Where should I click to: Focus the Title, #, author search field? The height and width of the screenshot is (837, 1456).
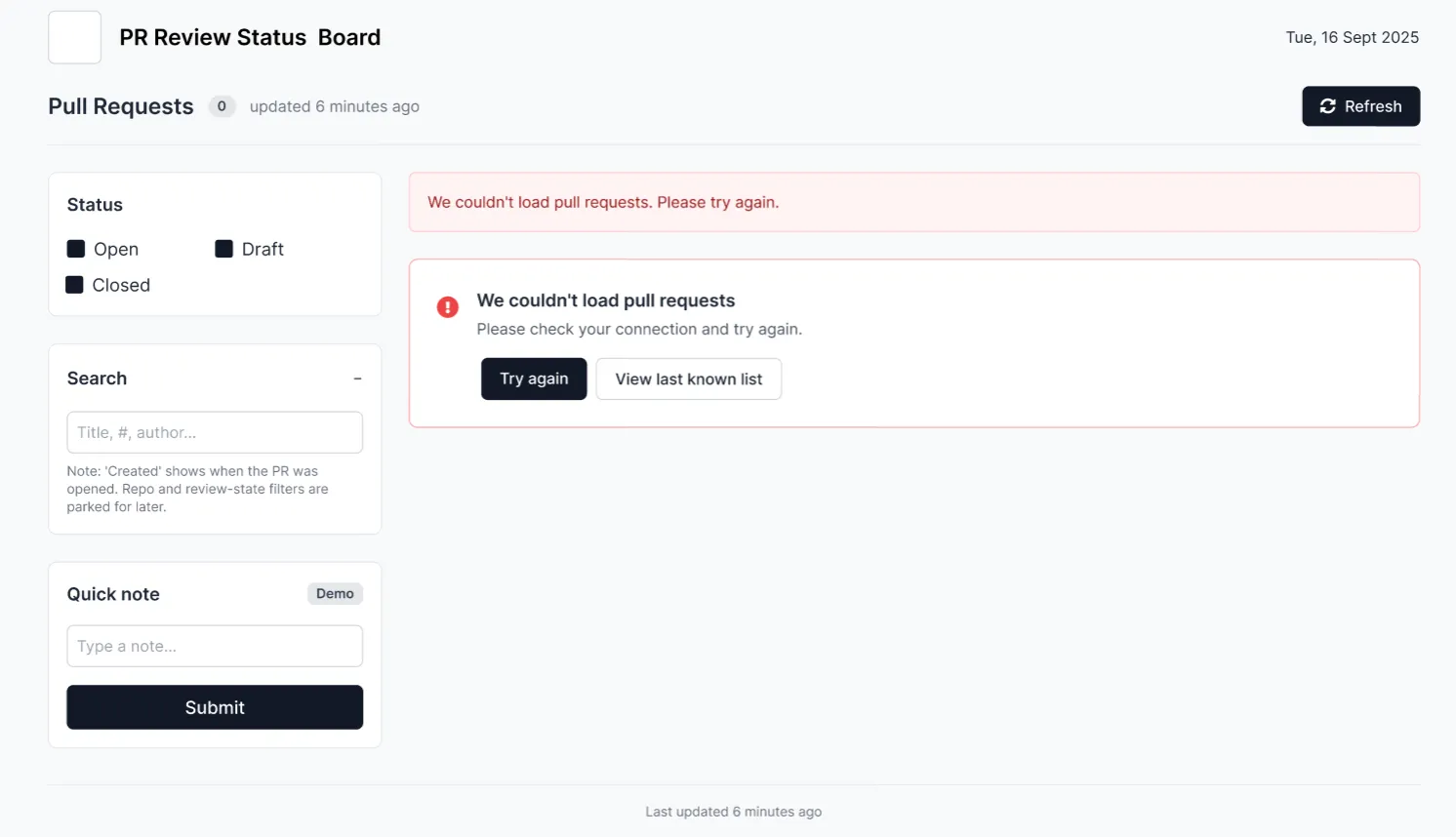215,432
